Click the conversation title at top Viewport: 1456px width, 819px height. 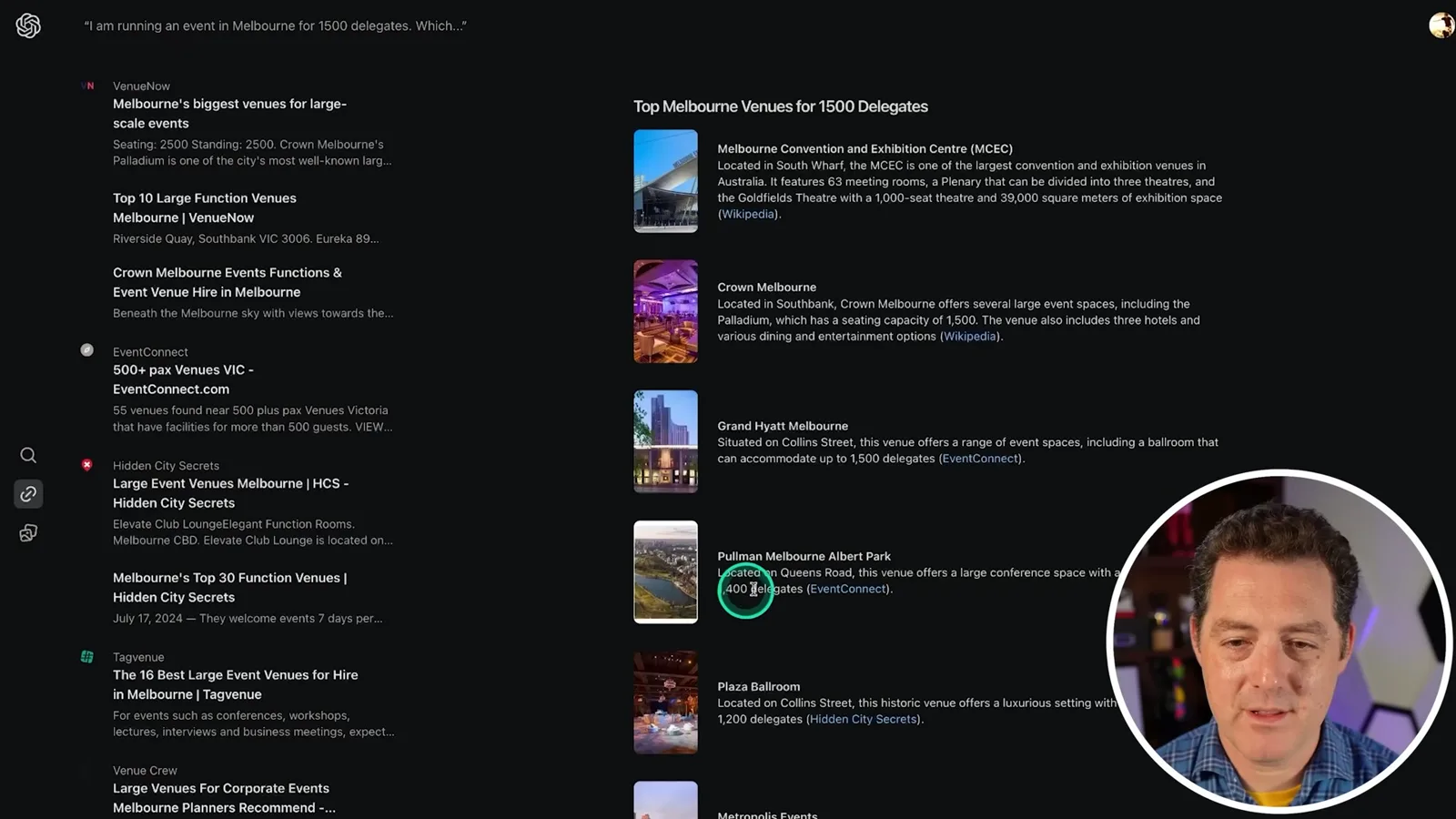point(275,25)
